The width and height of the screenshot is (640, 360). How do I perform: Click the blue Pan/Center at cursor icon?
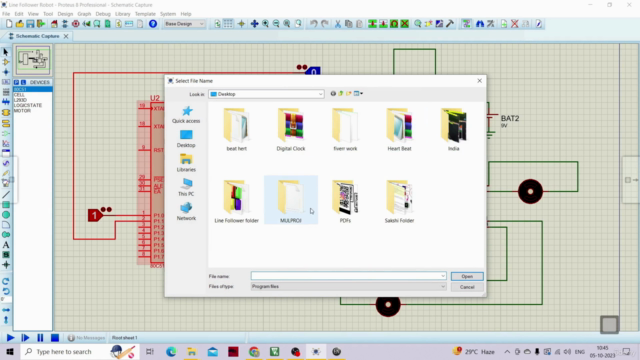point(254,24)
